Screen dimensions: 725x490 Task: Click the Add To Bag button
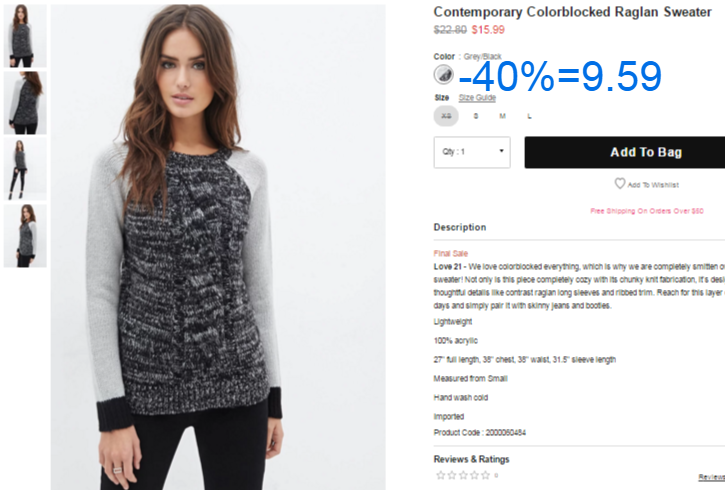click(x=625, y=152)
